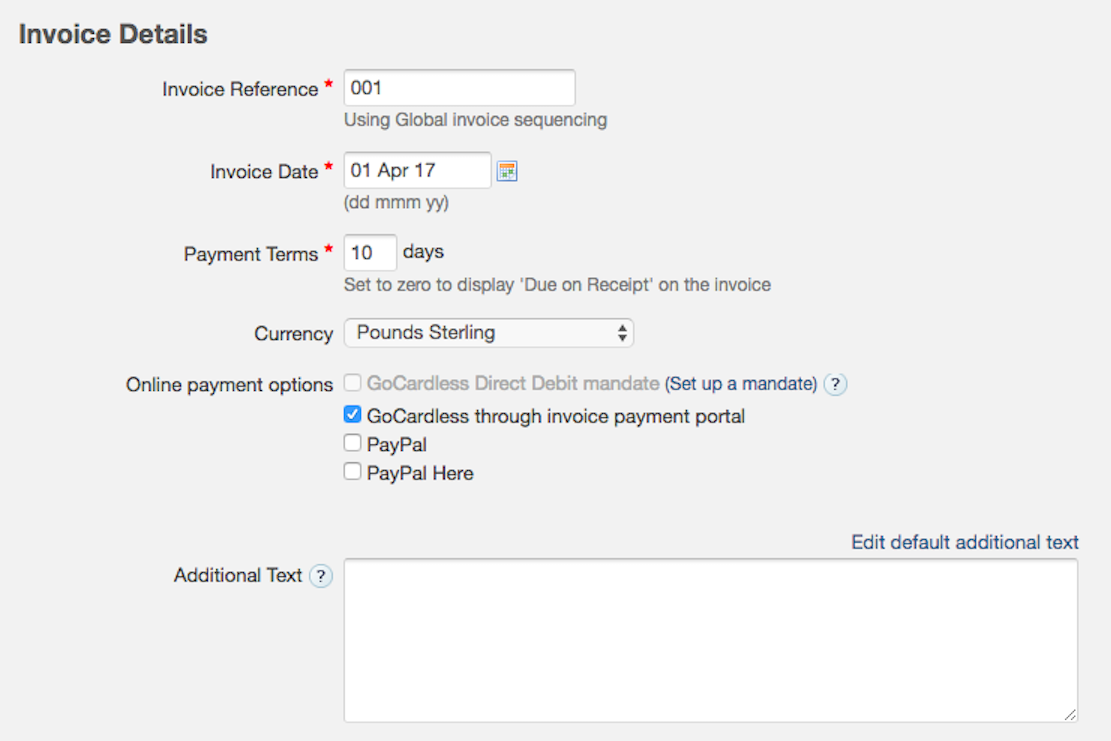
Task: Tick the PayPal Here checkbox
Action: (x=352, y=472)
